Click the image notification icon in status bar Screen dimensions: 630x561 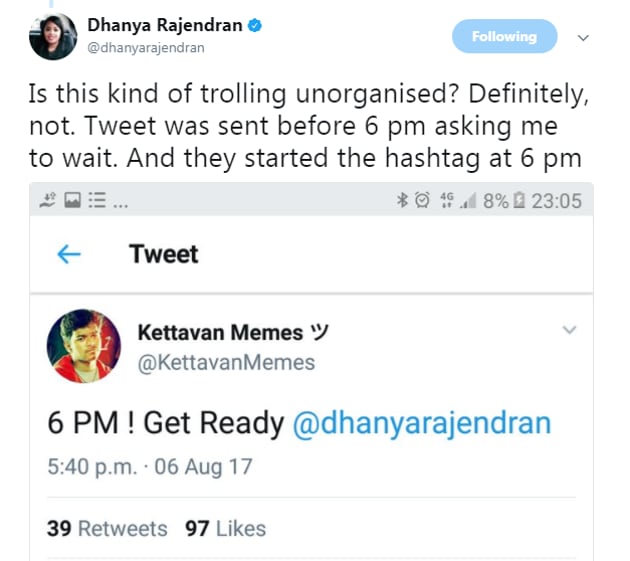coord(73,200)
